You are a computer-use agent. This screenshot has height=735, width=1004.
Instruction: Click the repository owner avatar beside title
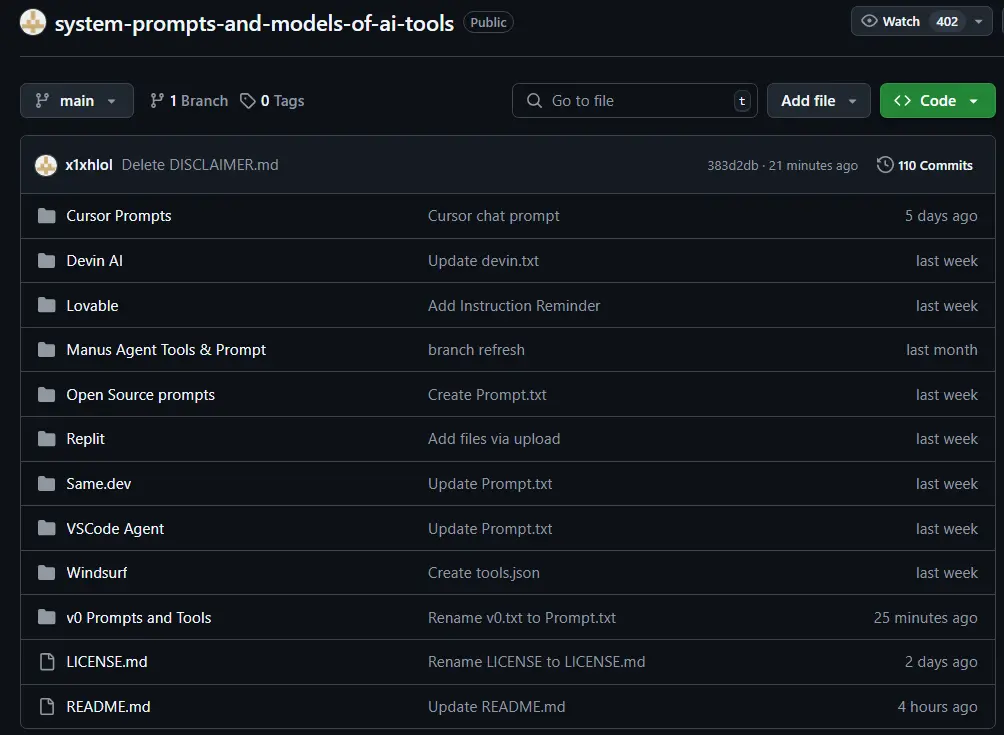coord(33,22)
